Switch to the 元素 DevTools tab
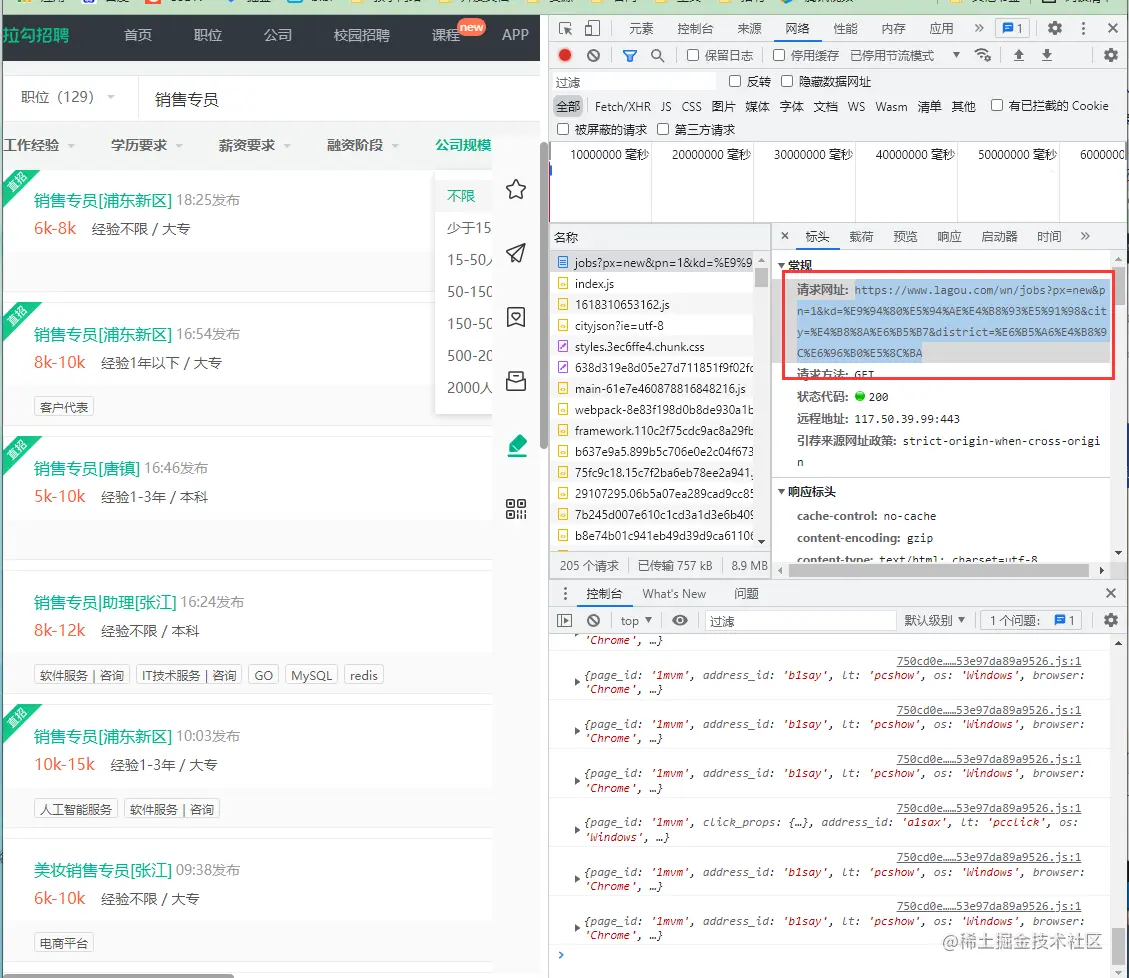1129x978 pixels. click(641, 29)
